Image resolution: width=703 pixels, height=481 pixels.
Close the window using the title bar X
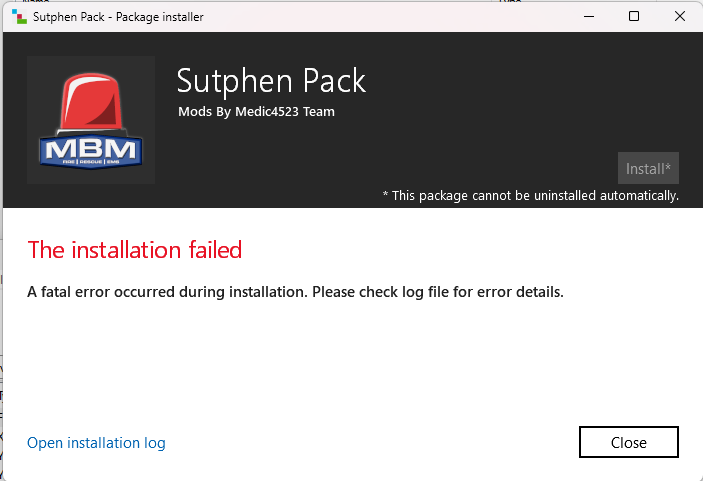point(680,16)
